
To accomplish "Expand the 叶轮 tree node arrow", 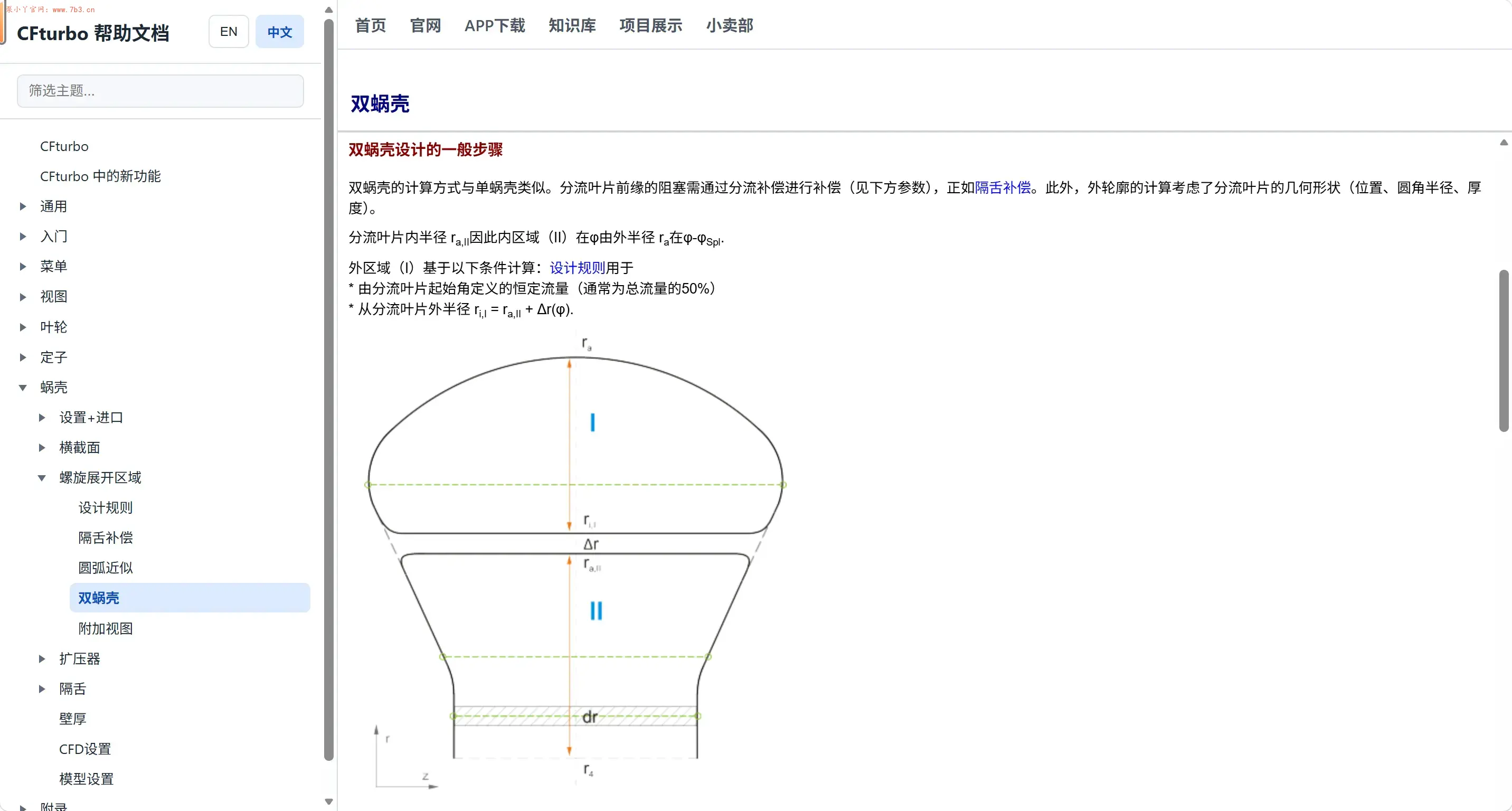I will click(23, 327).
